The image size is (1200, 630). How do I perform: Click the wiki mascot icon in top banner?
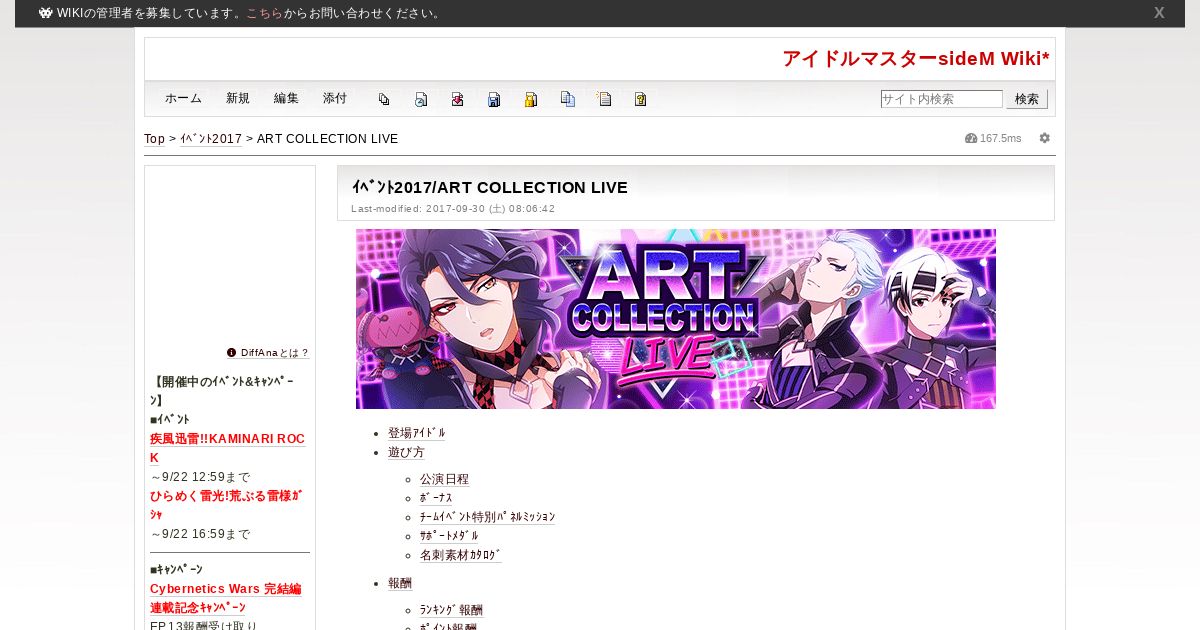click(x=46, y=13)
